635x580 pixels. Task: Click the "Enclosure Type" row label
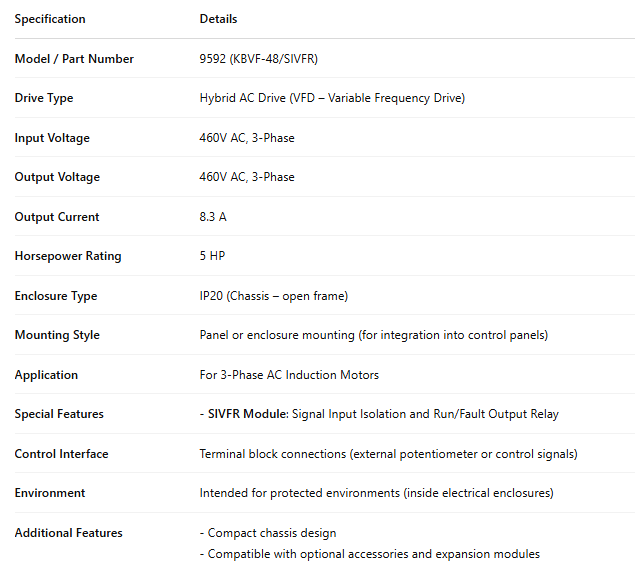57,296
